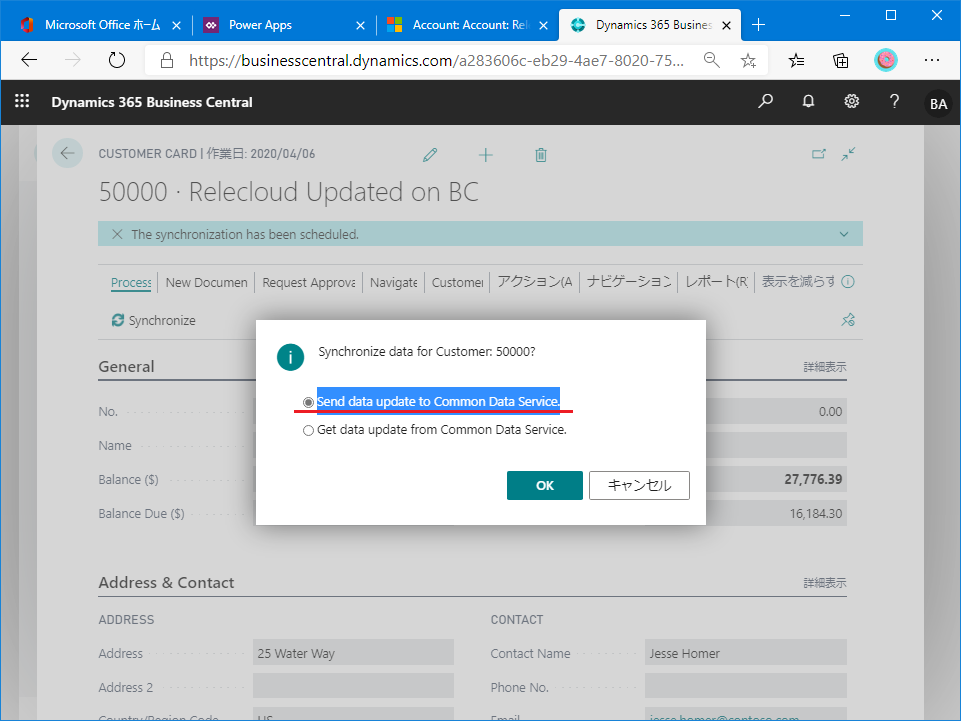Click the Contact Name field Jesse Homer
The image size is (961, 721).
(x=746, y=652)
